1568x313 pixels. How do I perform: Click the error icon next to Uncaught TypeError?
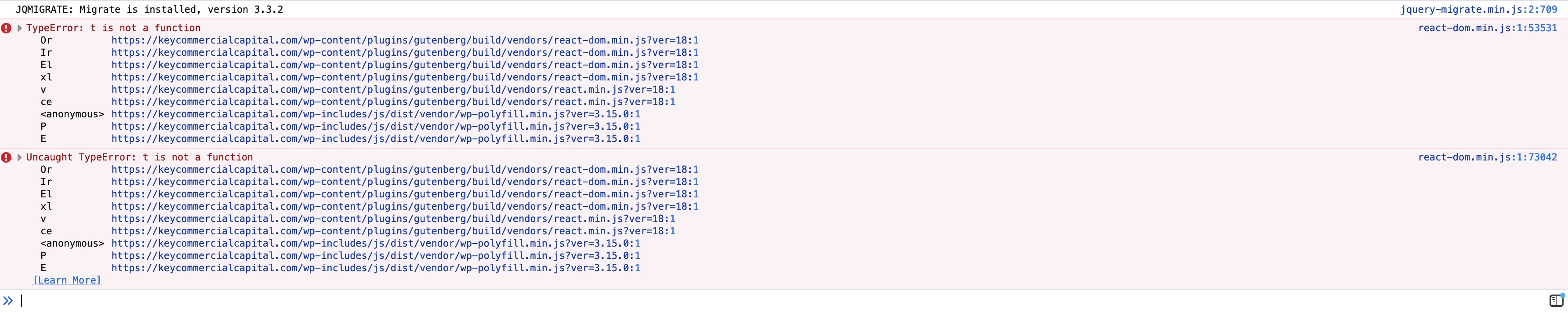[x=6, y=157]
